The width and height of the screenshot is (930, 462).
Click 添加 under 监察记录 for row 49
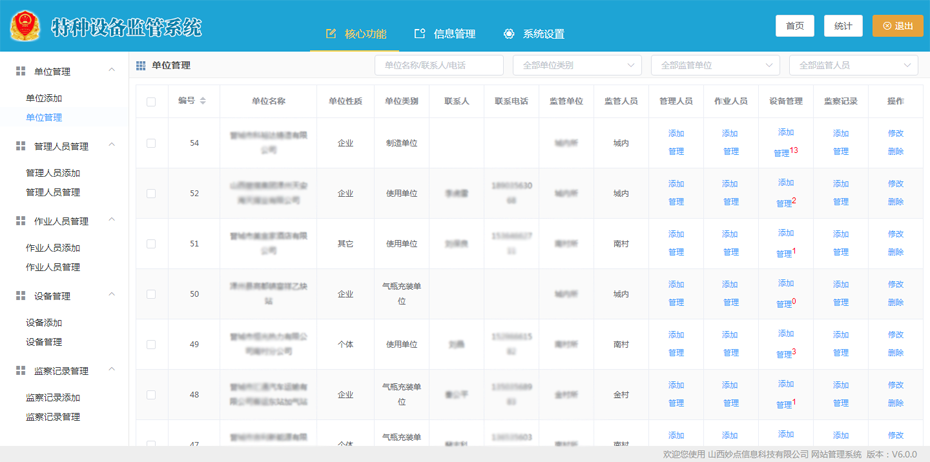840,335
